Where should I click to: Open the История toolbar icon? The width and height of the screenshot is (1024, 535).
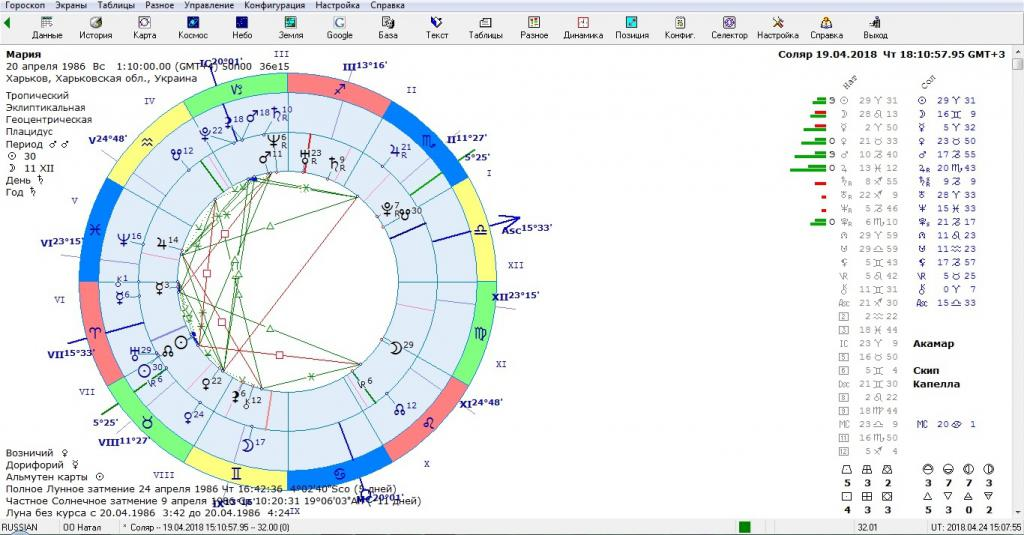(x=96, y=27)
